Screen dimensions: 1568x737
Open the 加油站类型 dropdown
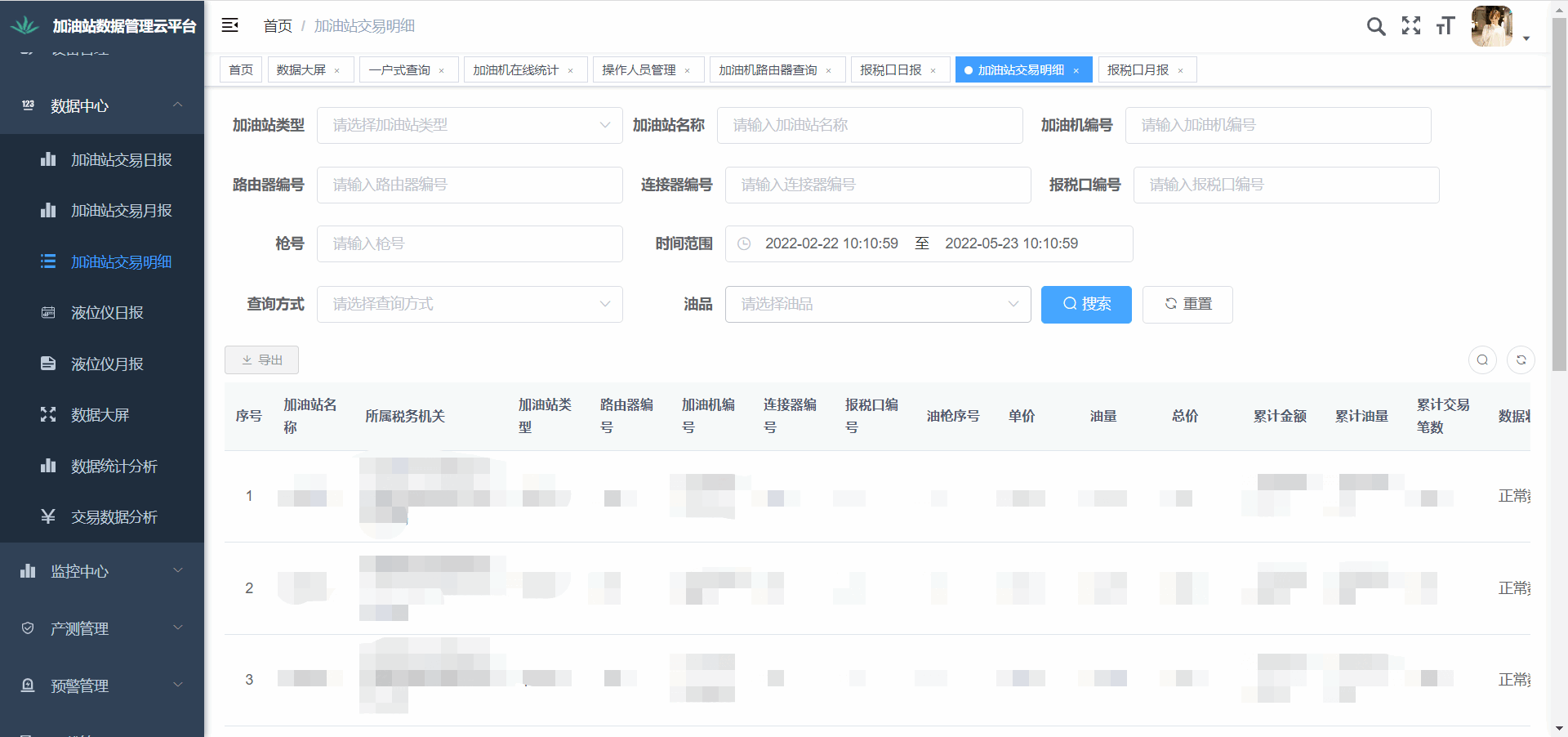(470, 125)
